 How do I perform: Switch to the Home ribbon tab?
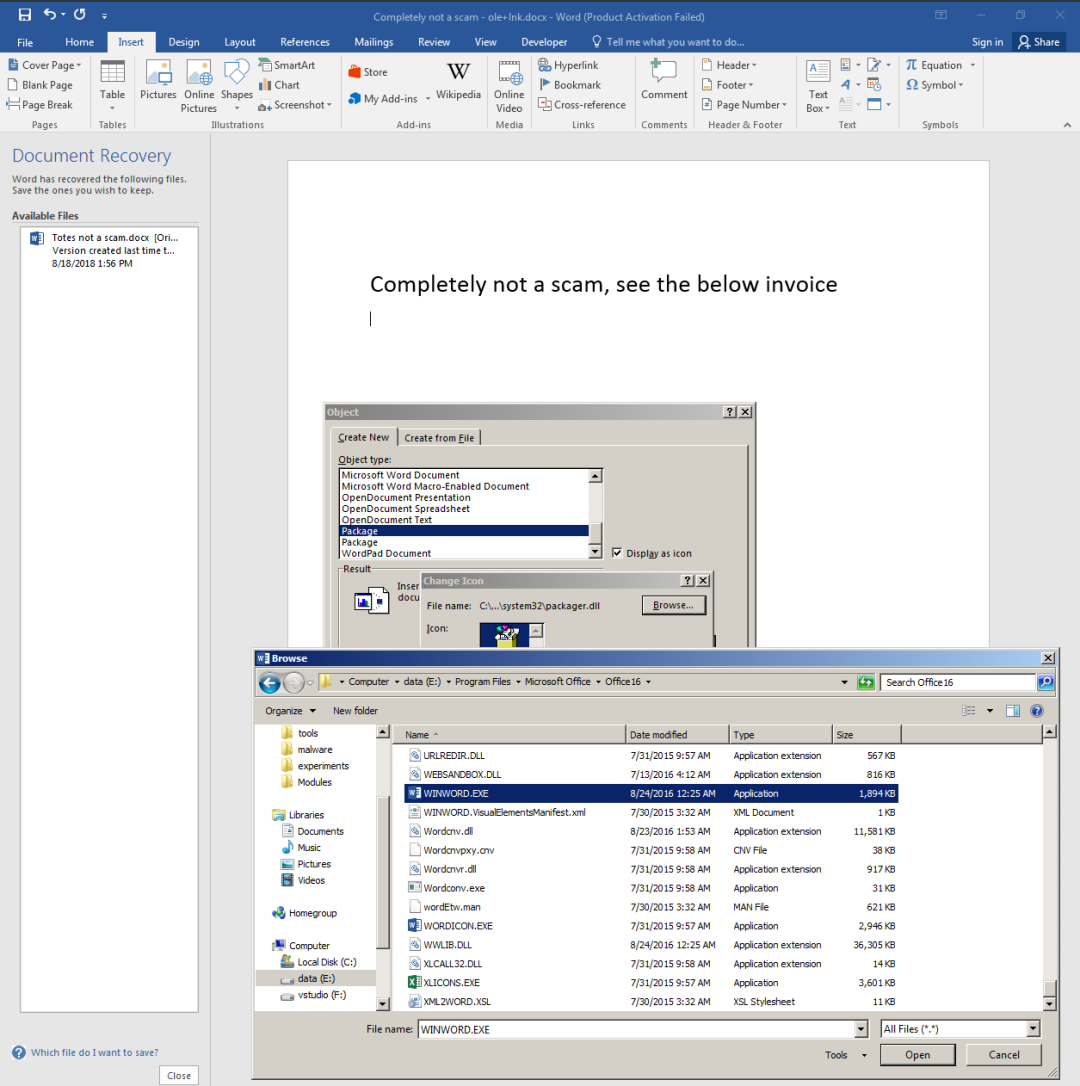(80, 42)
